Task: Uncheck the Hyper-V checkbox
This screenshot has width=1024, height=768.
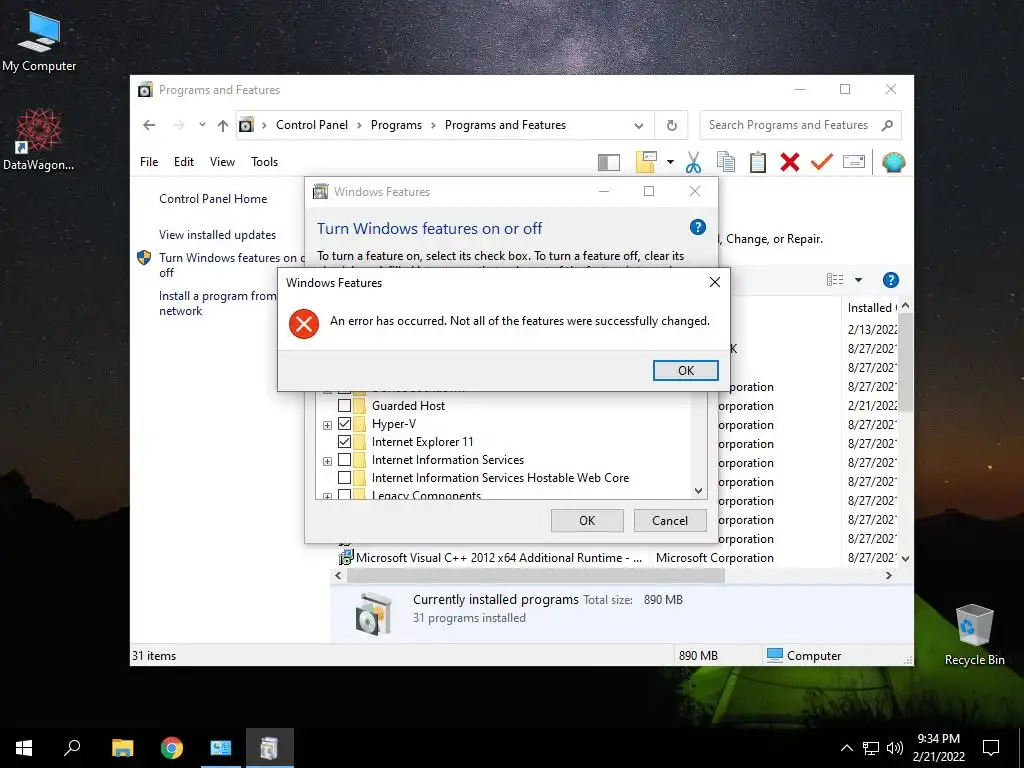Action: 344,424
